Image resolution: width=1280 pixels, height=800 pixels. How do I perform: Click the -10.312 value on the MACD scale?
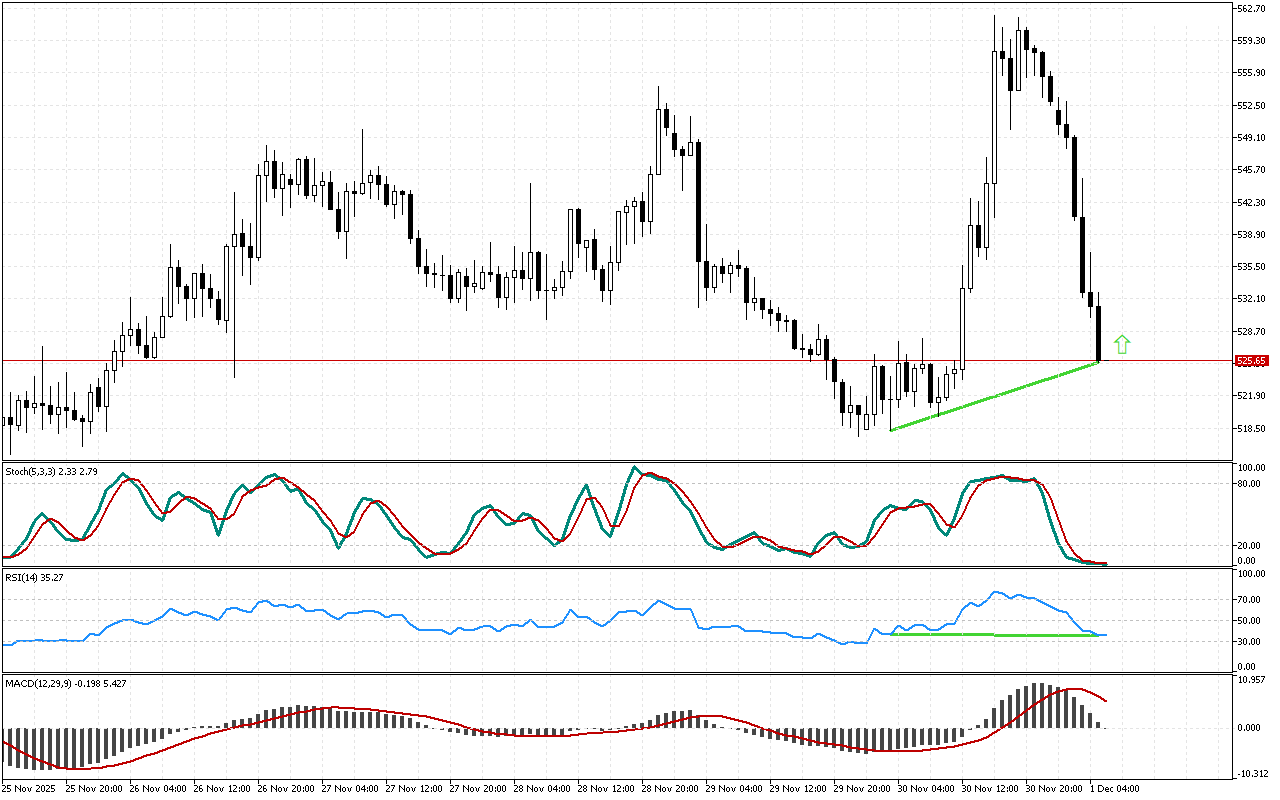[1254, 773]
